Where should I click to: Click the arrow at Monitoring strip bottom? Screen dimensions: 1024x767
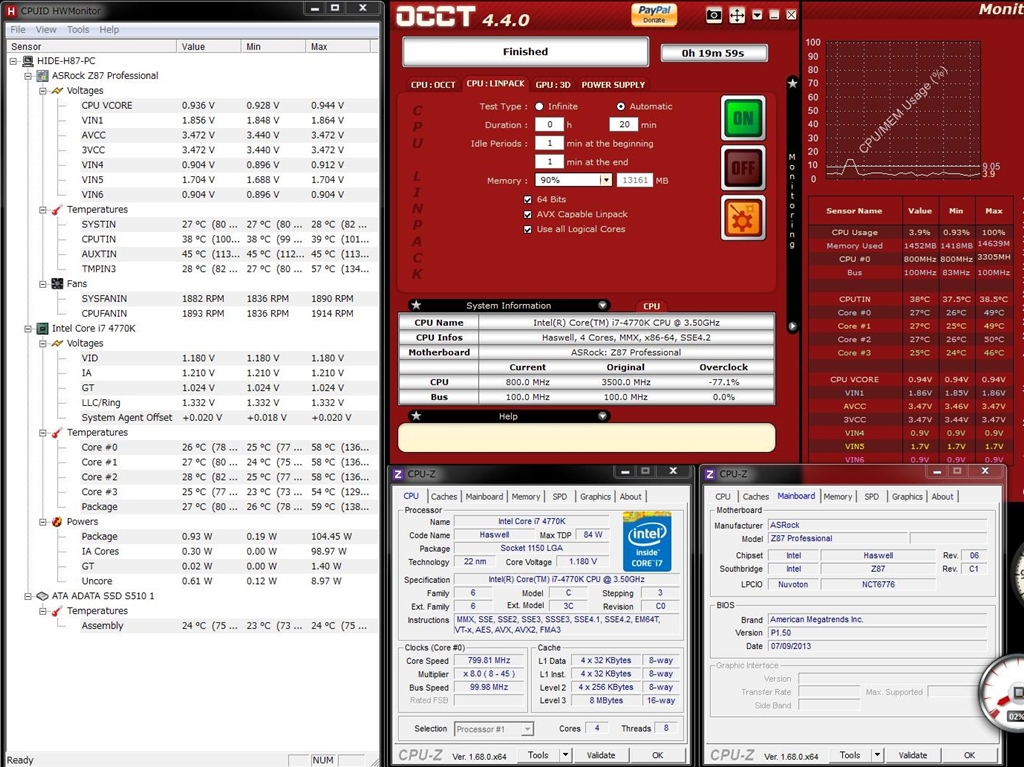pos(792,326)
